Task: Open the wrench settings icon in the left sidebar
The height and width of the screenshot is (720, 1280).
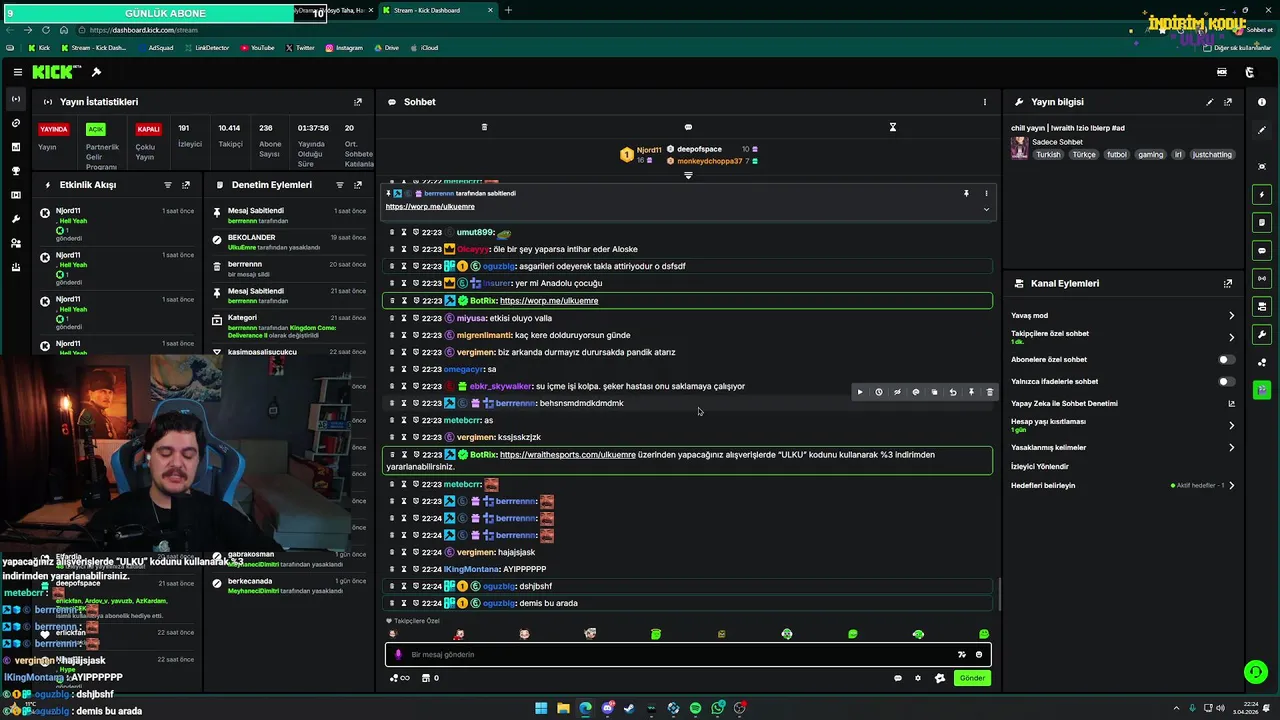Action: pos(15,219)
